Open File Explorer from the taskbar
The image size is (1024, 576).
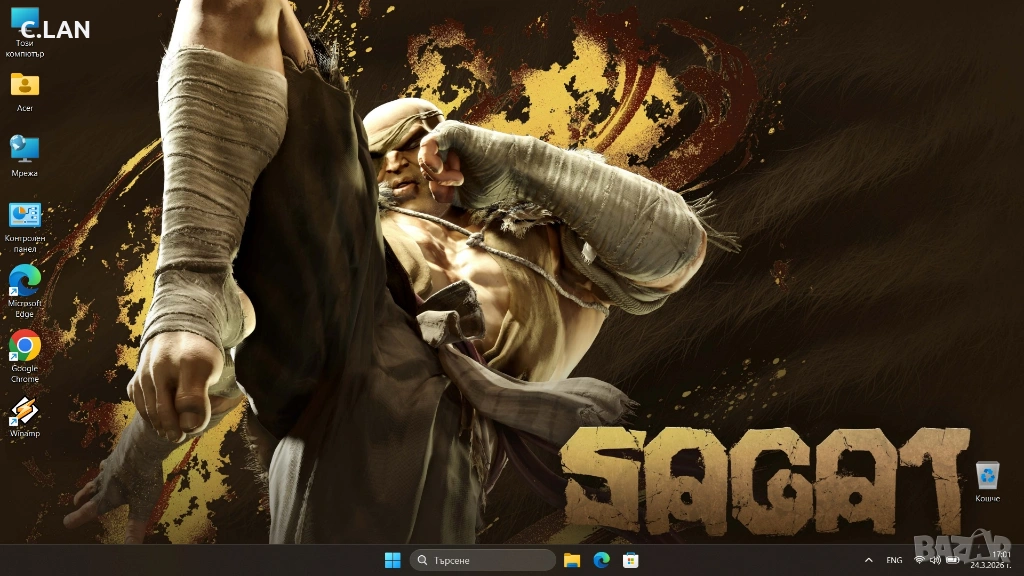572,560
